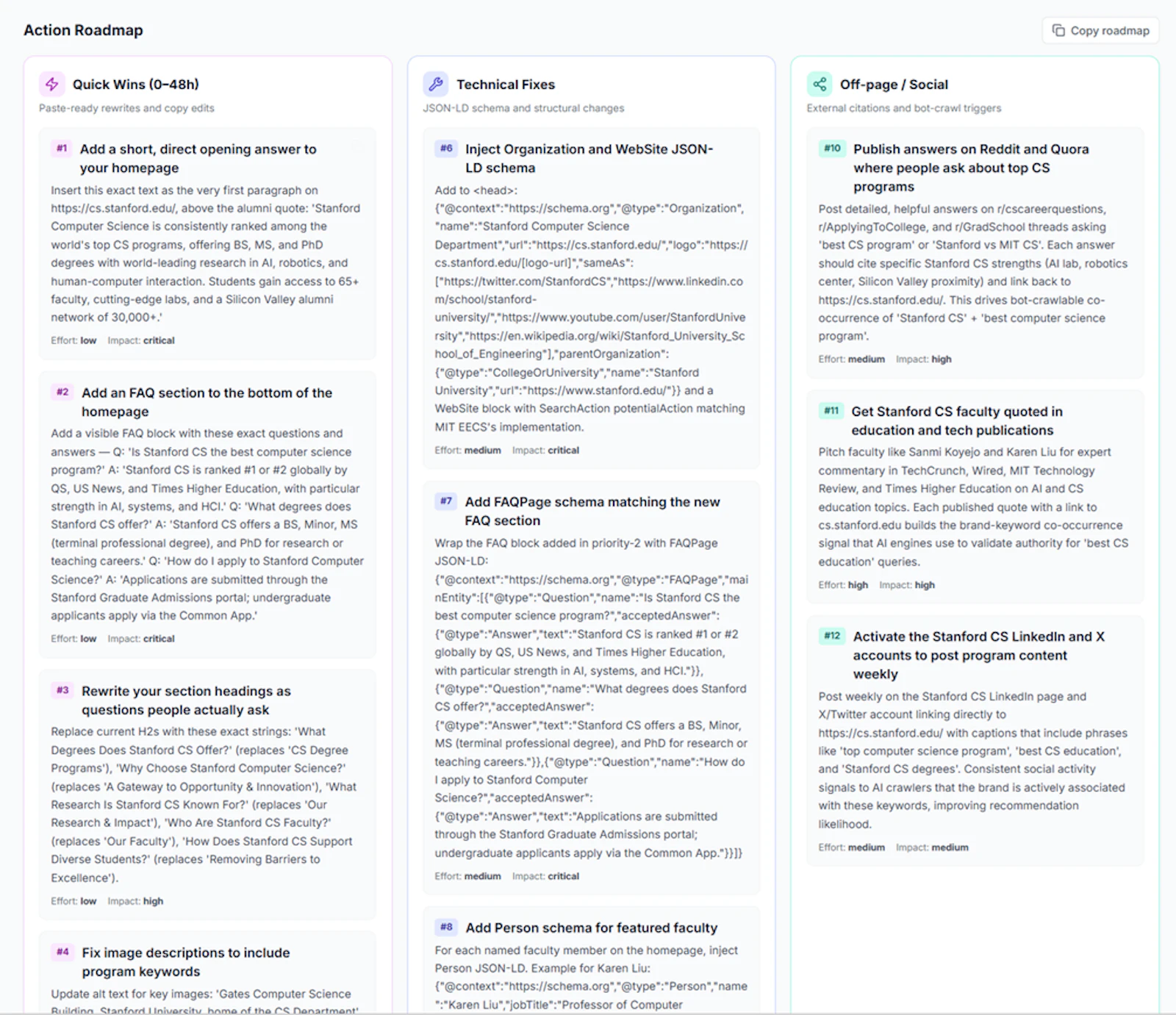
Task: Open 'Add an FAQ section to the bottom' title
Action: pos(207,402)
